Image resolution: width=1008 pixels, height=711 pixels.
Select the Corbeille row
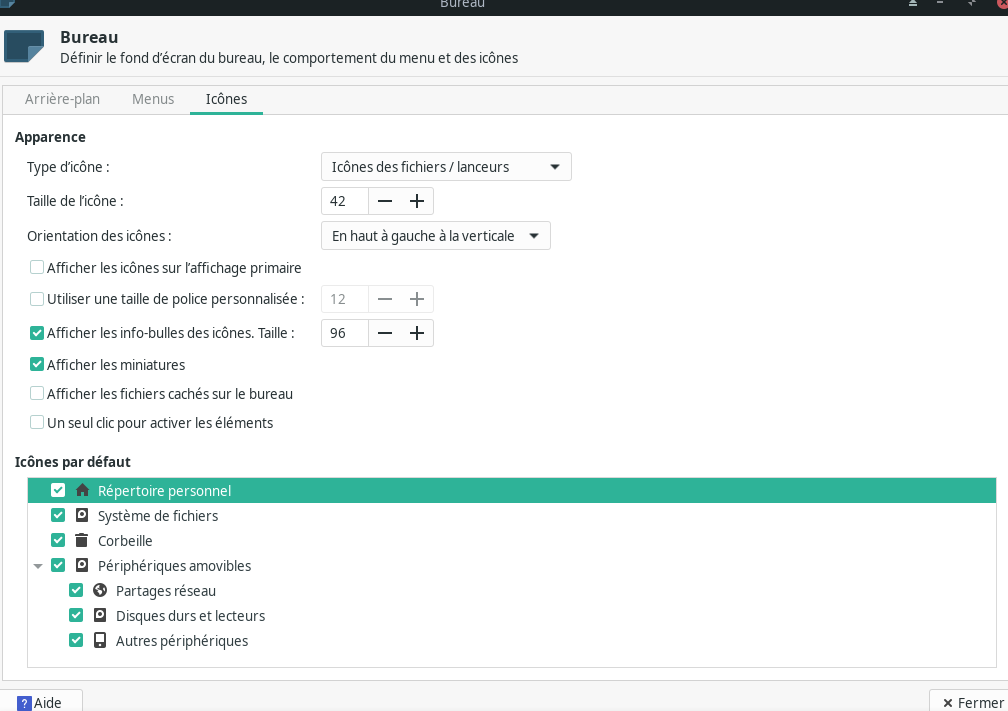[512, 541]
